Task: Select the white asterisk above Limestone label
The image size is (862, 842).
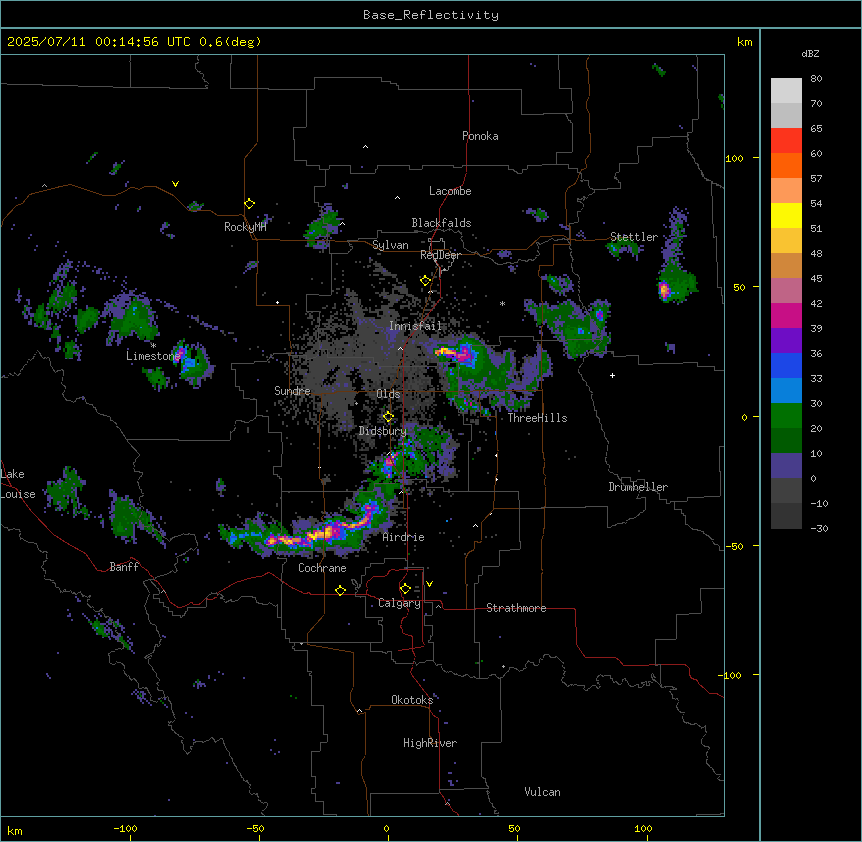Action: [x=153, y=346]
